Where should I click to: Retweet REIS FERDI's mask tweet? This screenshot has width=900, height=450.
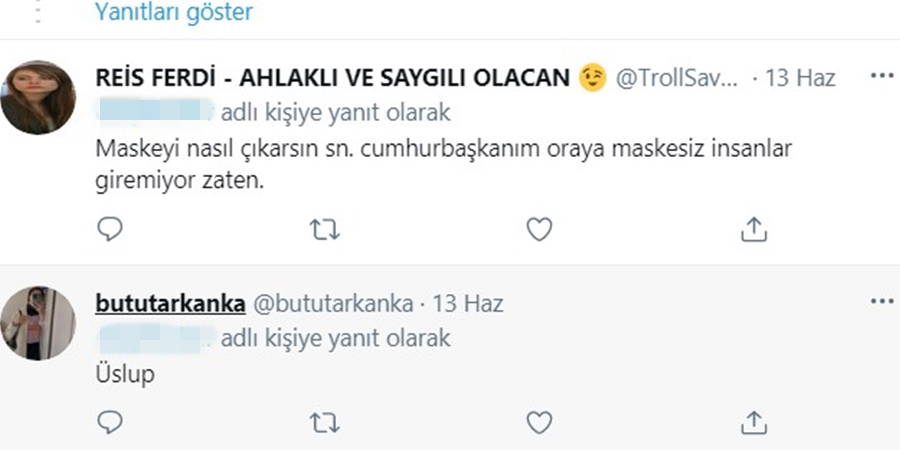coord(325,230)
